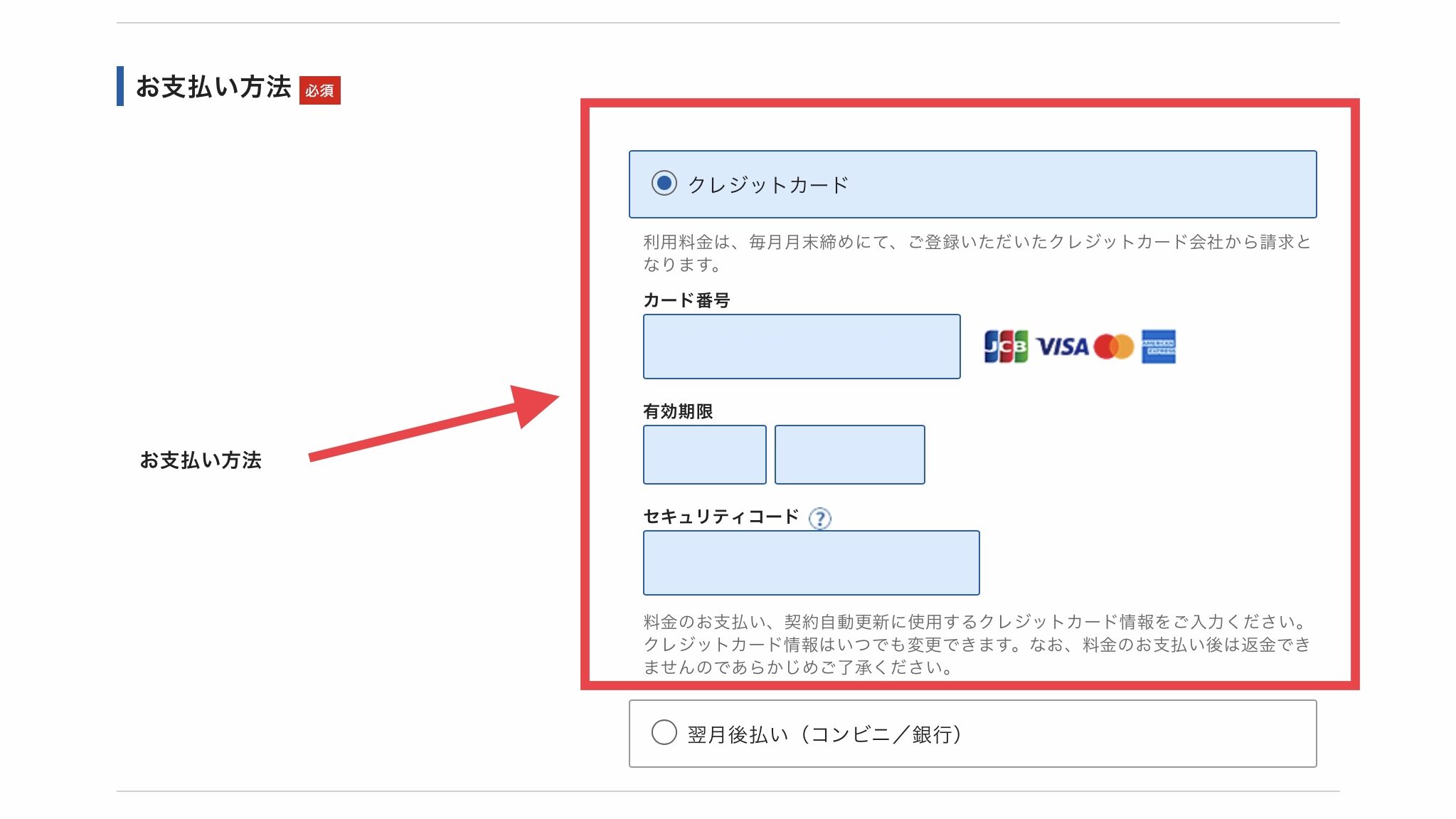Click the 料金のお支払い、契約自動更新 notice text
The width and height of the screenshot is (1456, 819).
click(x=977, y=644)
